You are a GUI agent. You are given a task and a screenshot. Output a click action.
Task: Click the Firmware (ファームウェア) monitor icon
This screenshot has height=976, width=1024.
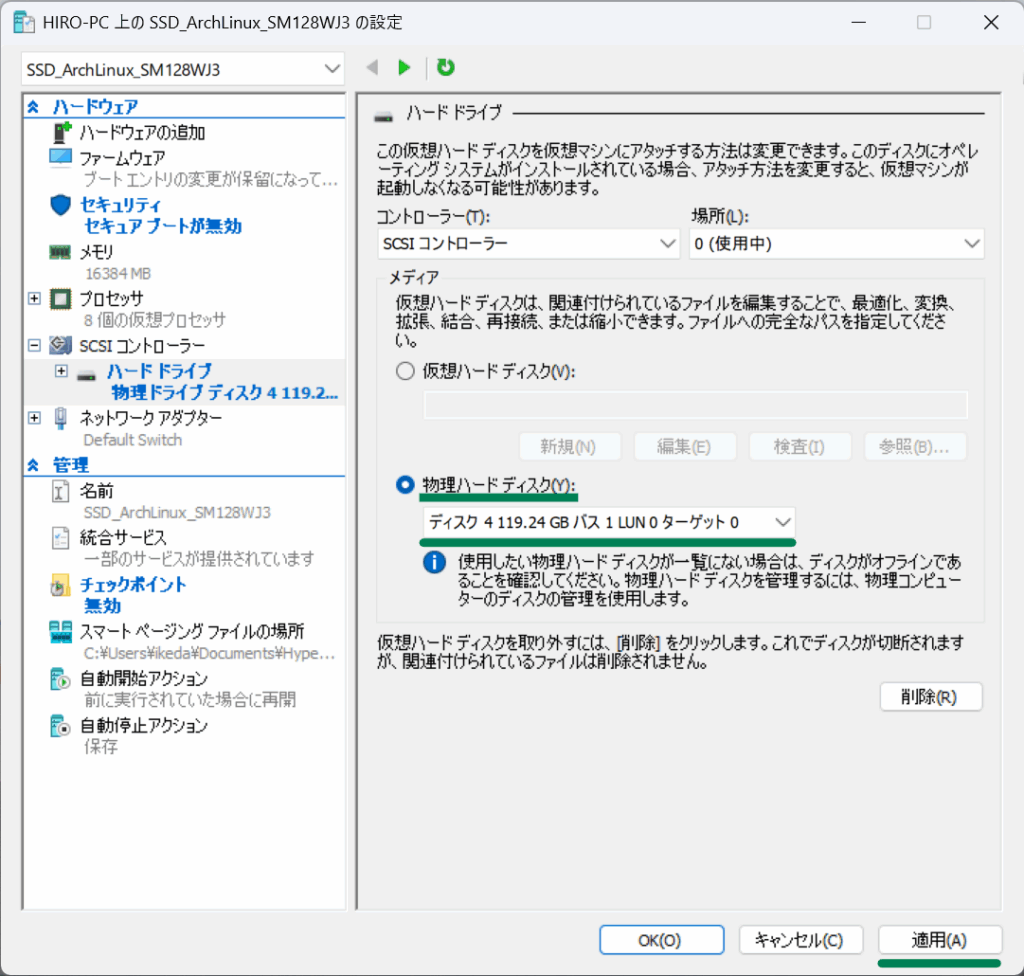click(60, 157)
